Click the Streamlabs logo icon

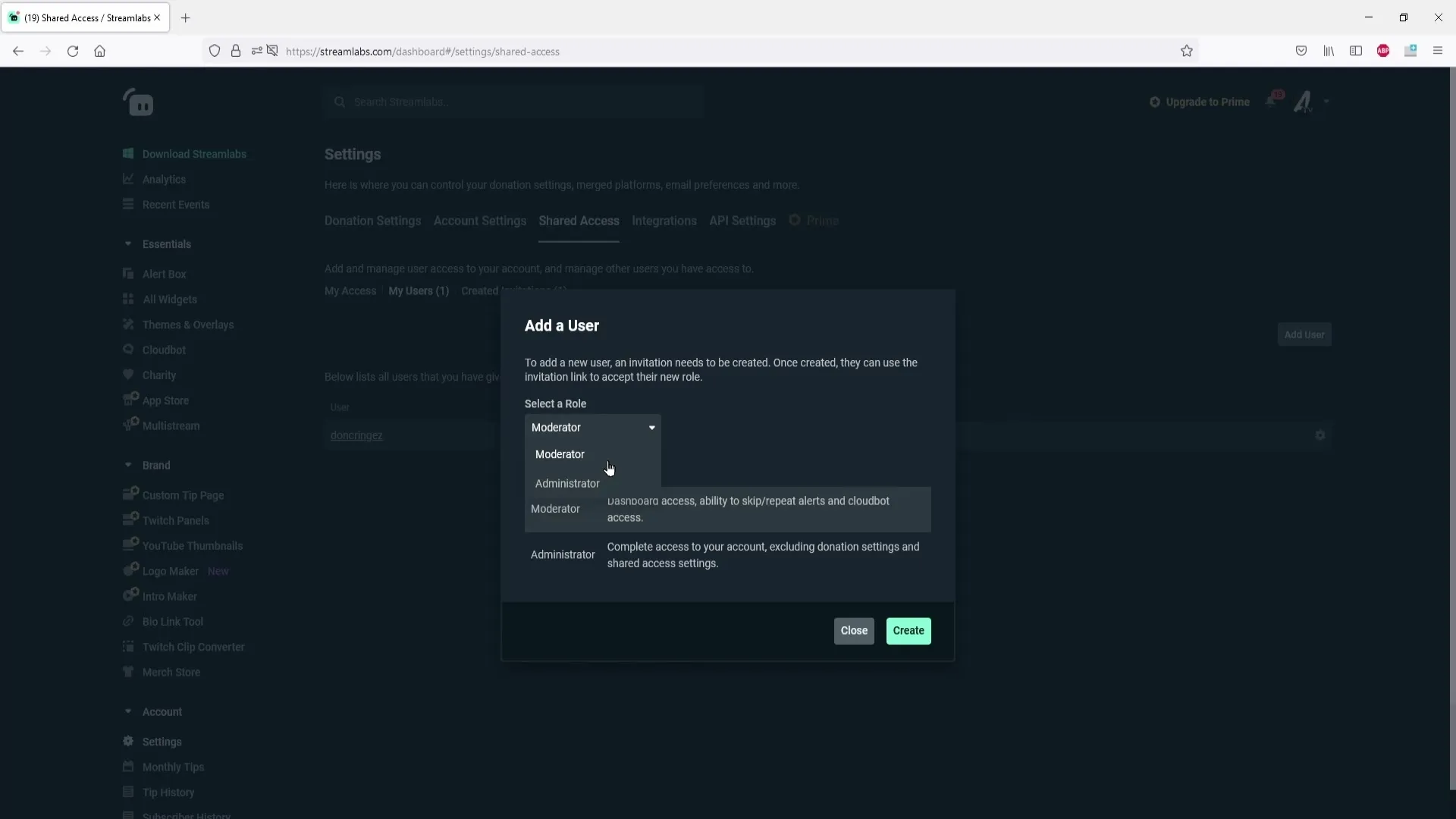tap(138, 102)
